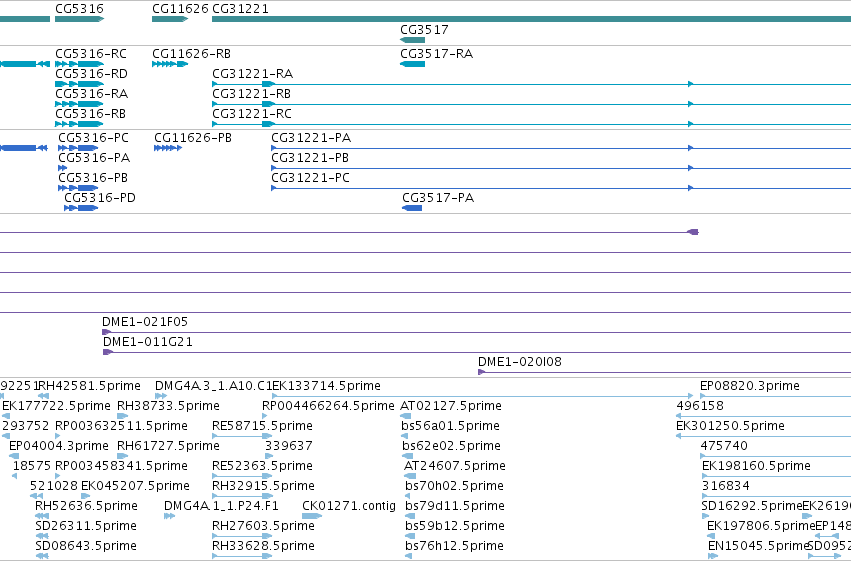Select transcript CG5316-RC label
The height and width of the screenshot is (561, 851).
coord(91,54)
